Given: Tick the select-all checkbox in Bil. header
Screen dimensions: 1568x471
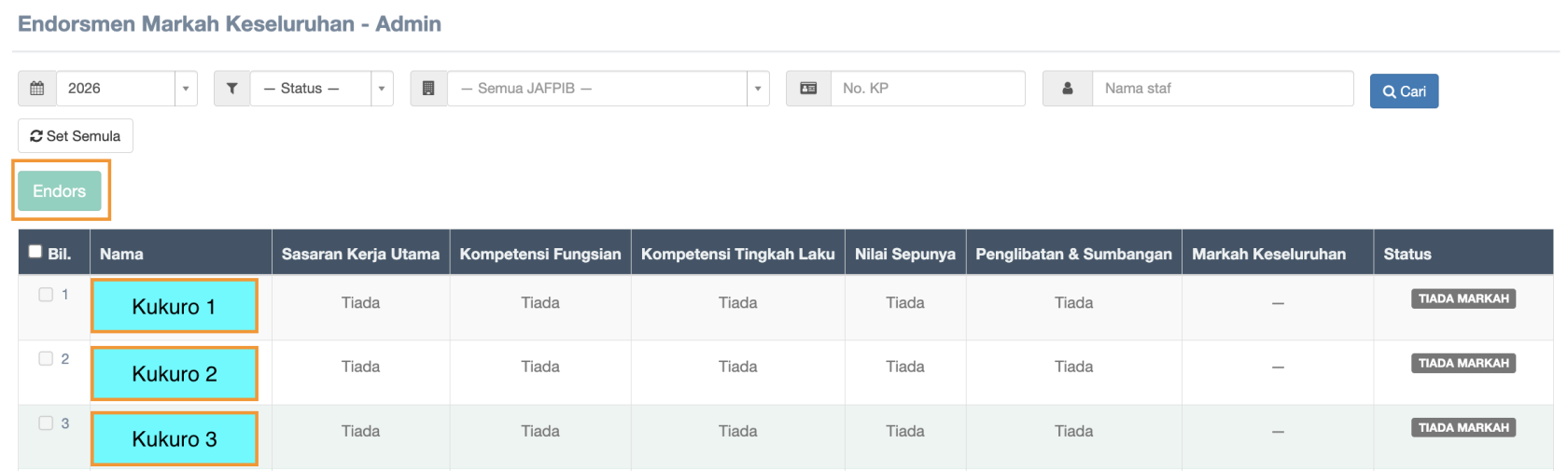Looking at the screenshot, I should tap(35, 252).
